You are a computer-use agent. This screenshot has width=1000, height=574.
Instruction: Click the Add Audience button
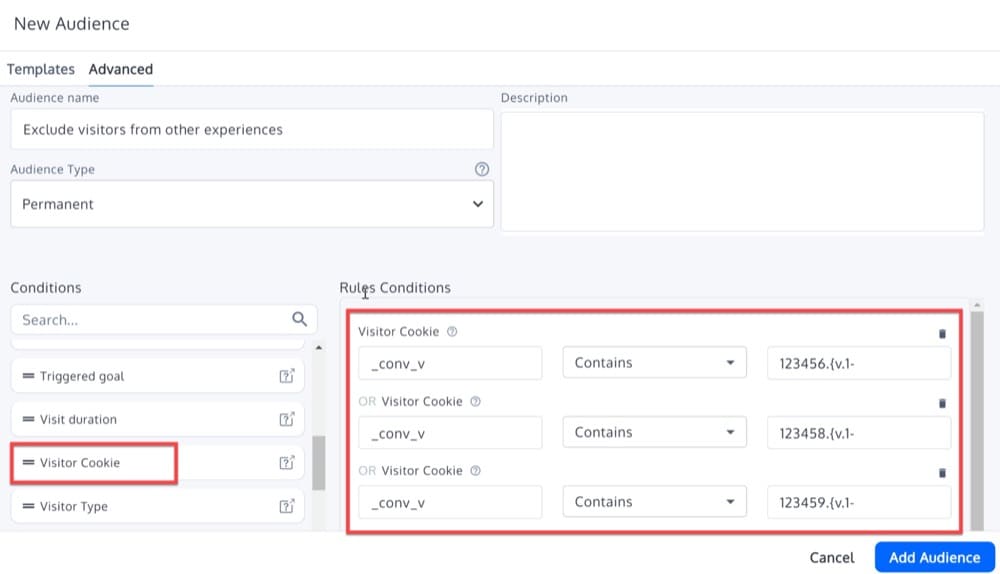pyautogui.click(x=934, y=557)
